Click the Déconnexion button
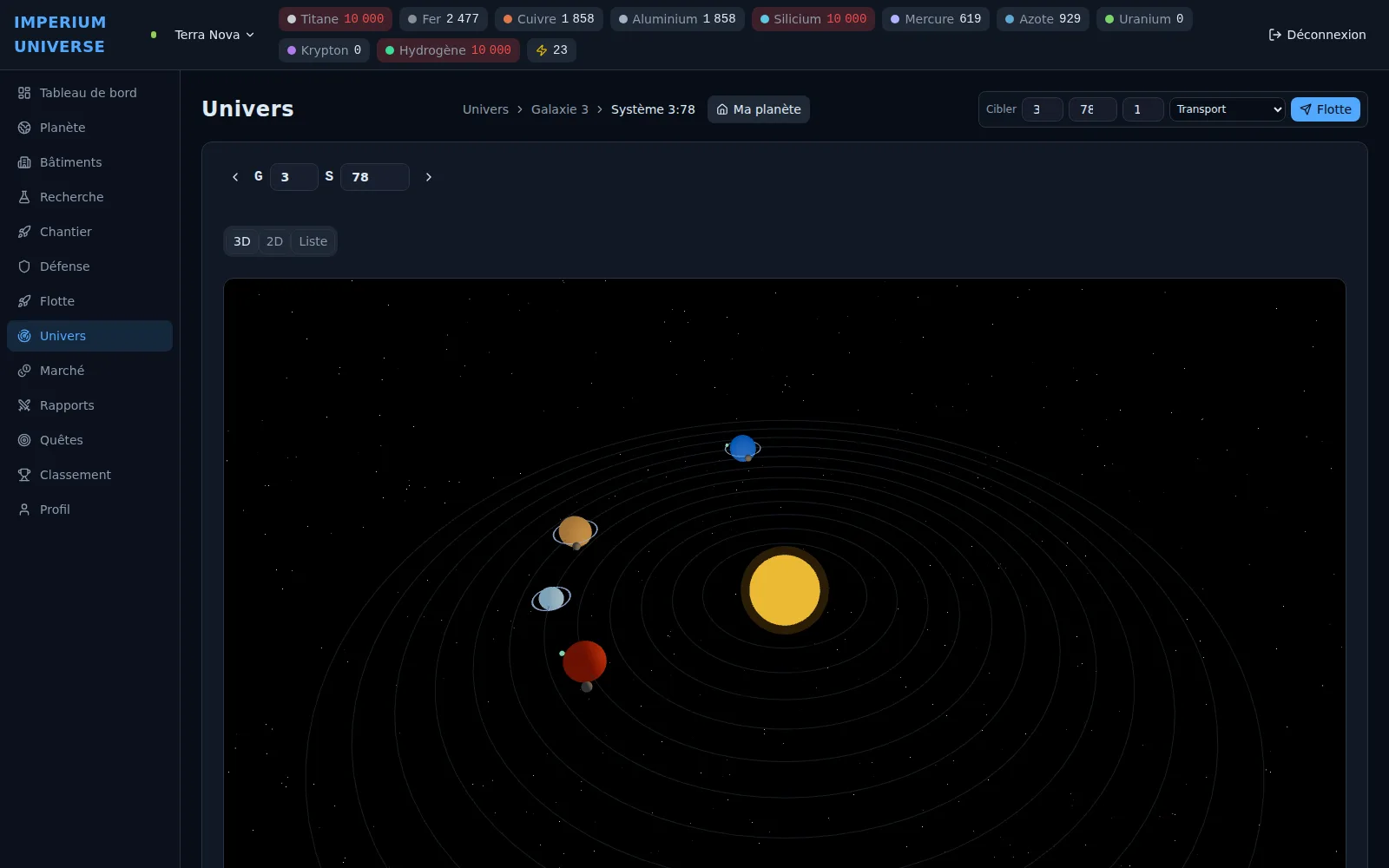This screenshot has height=868, width=1389. (1317, 35)
